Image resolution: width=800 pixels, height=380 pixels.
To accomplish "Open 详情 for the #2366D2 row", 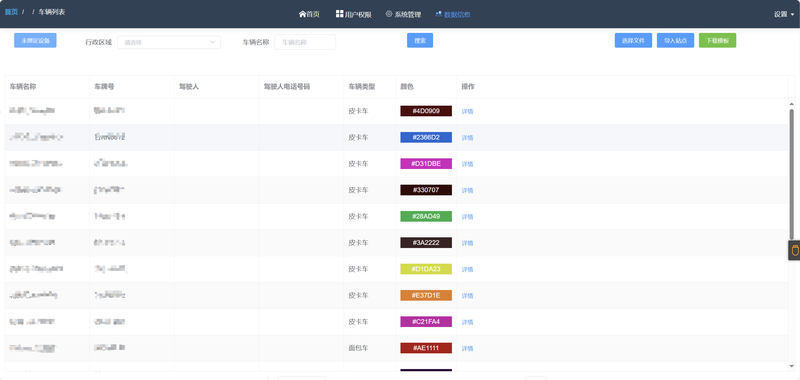I will click(467, 138).
